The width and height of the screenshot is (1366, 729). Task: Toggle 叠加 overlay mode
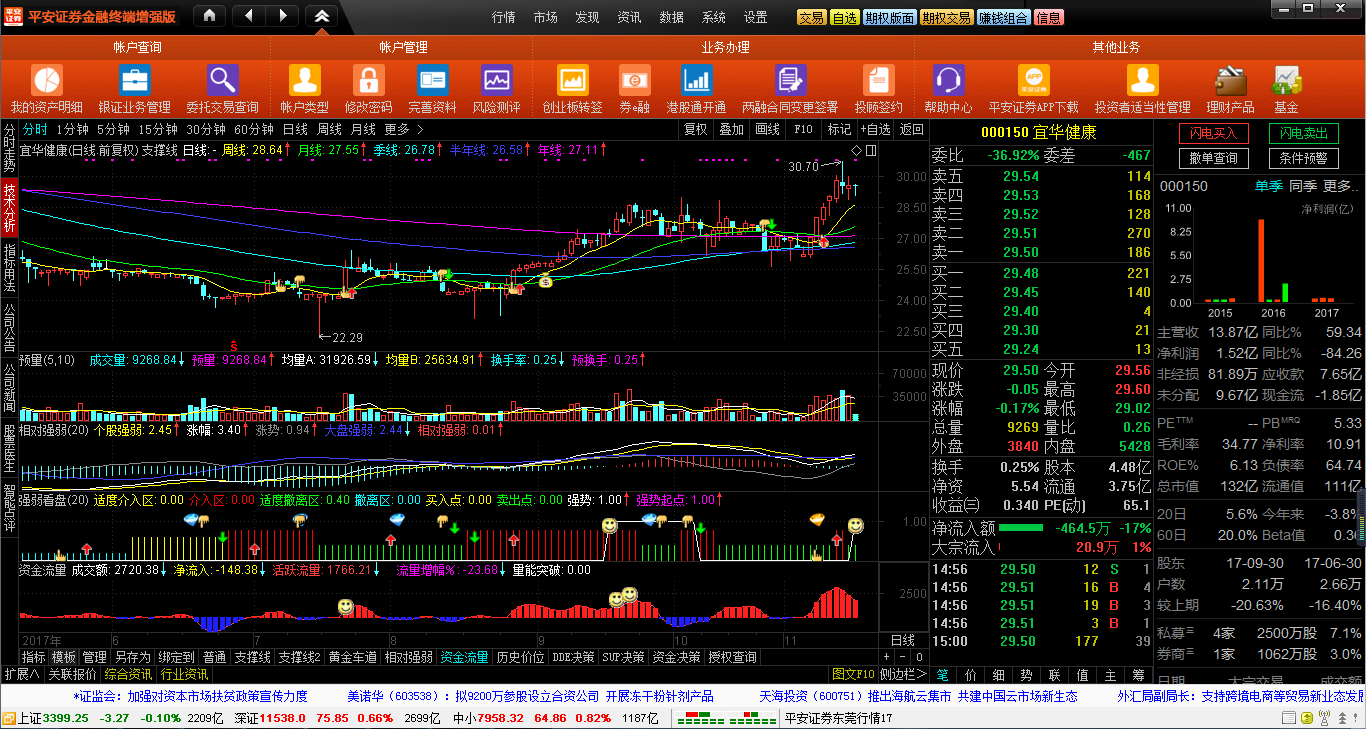click(732, 129)
